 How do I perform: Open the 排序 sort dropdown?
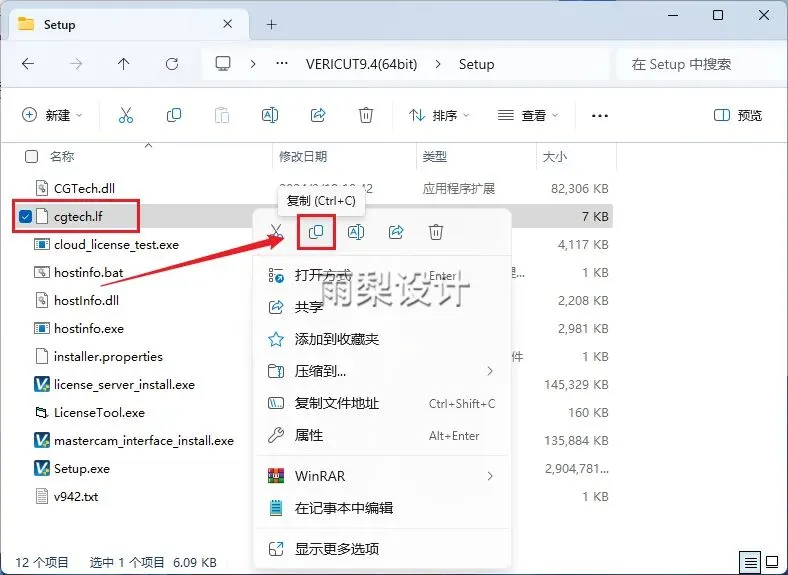(x=439, y=115)
